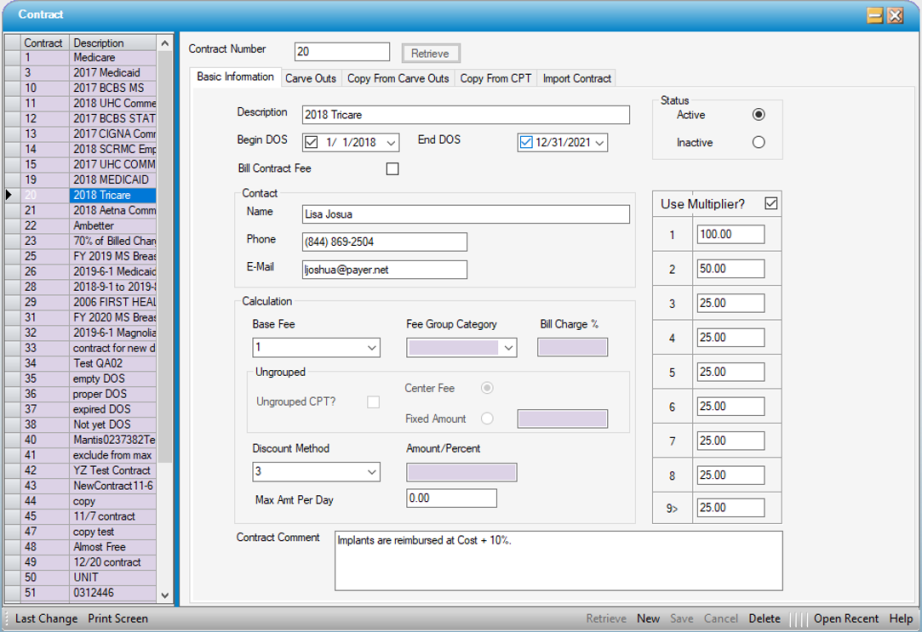This screenshot has height=632, width=922.
Task: Open the Import Contract tab
Action: click(x=576, y=78)
